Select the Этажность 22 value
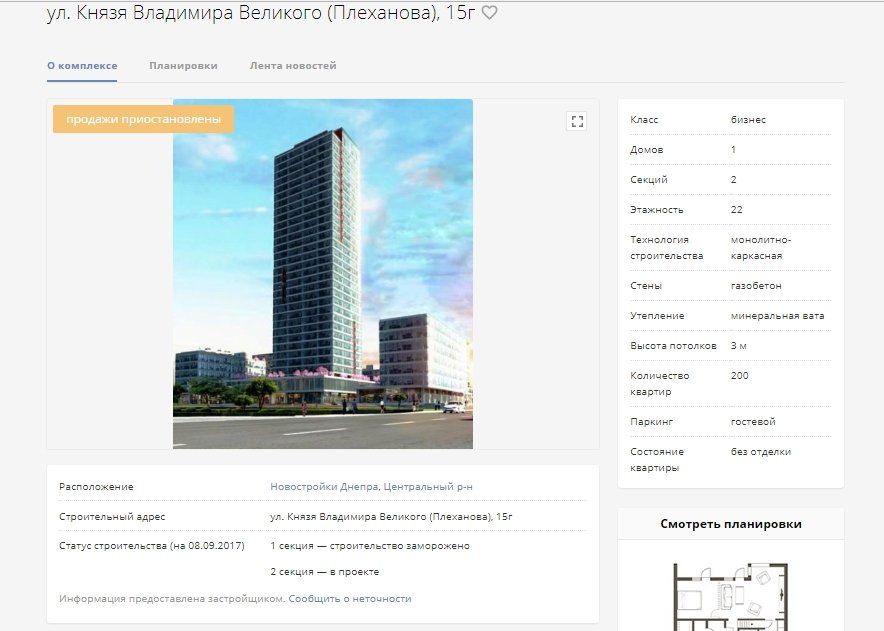This screenshot has height=631, width=884. click(x=737, y=210)
